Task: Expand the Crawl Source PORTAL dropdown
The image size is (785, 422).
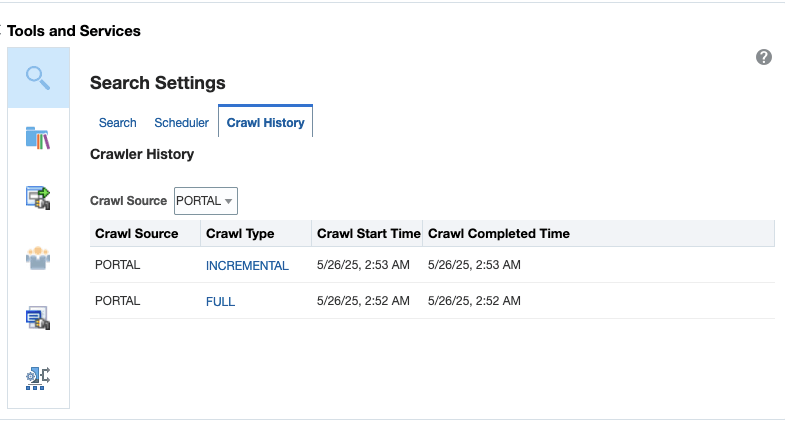Action: (x=206, y=201)
